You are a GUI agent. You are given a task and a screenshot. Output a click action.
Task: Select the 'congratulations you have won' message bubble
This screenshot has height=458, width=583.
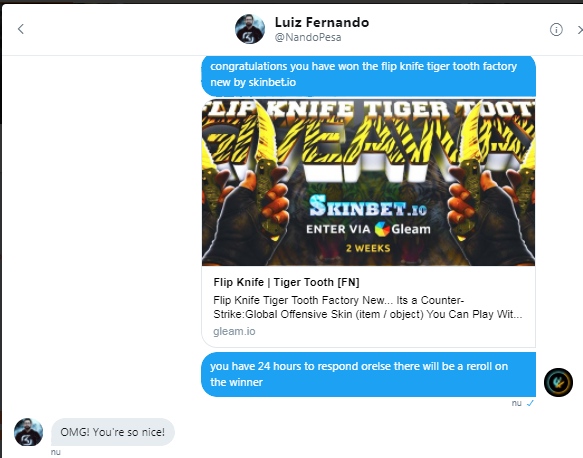tap(368, 75)
